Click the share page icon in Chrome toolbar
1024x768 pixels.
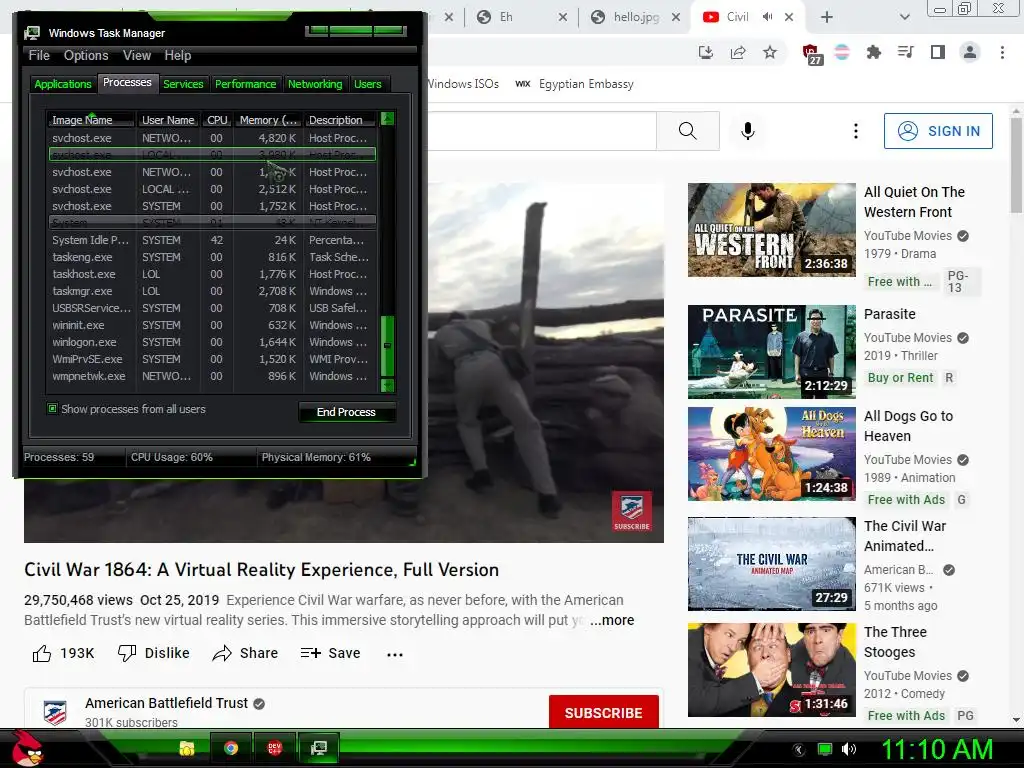pos(738,52)
